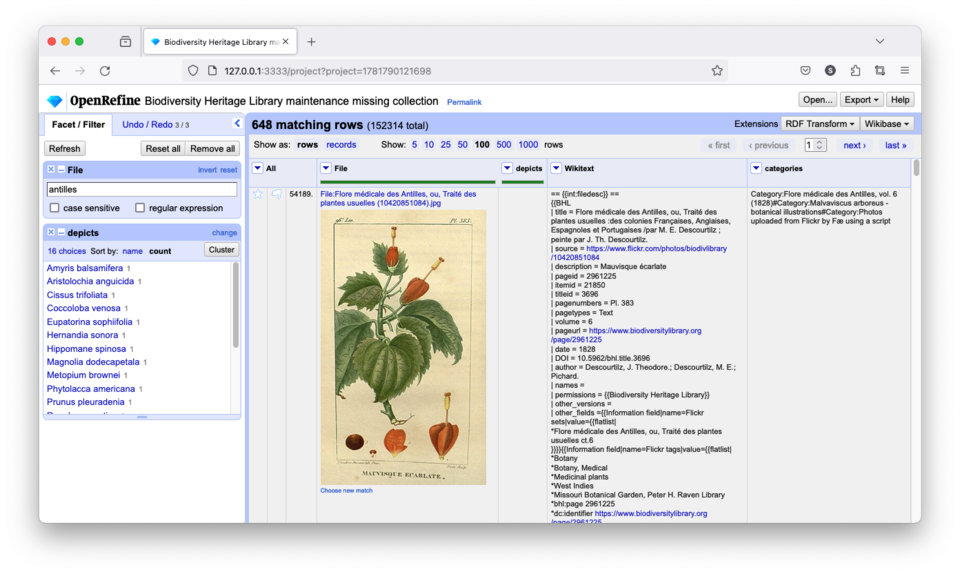Viewport: 960px width, 574px height.
Task: Open the All column dropdown menu
Action: (258, 168)
